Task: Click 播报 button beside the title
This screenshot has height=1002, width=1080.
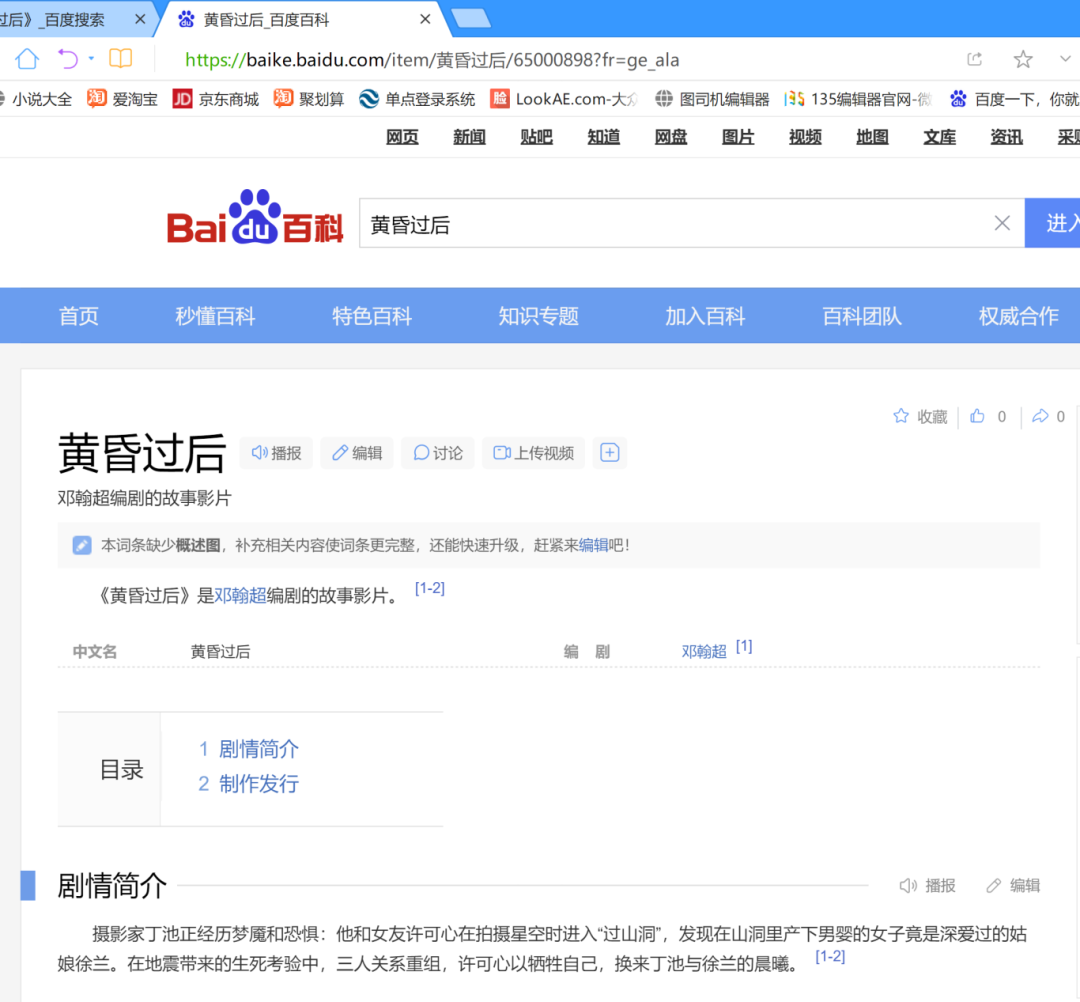Action: coord(276,452)
